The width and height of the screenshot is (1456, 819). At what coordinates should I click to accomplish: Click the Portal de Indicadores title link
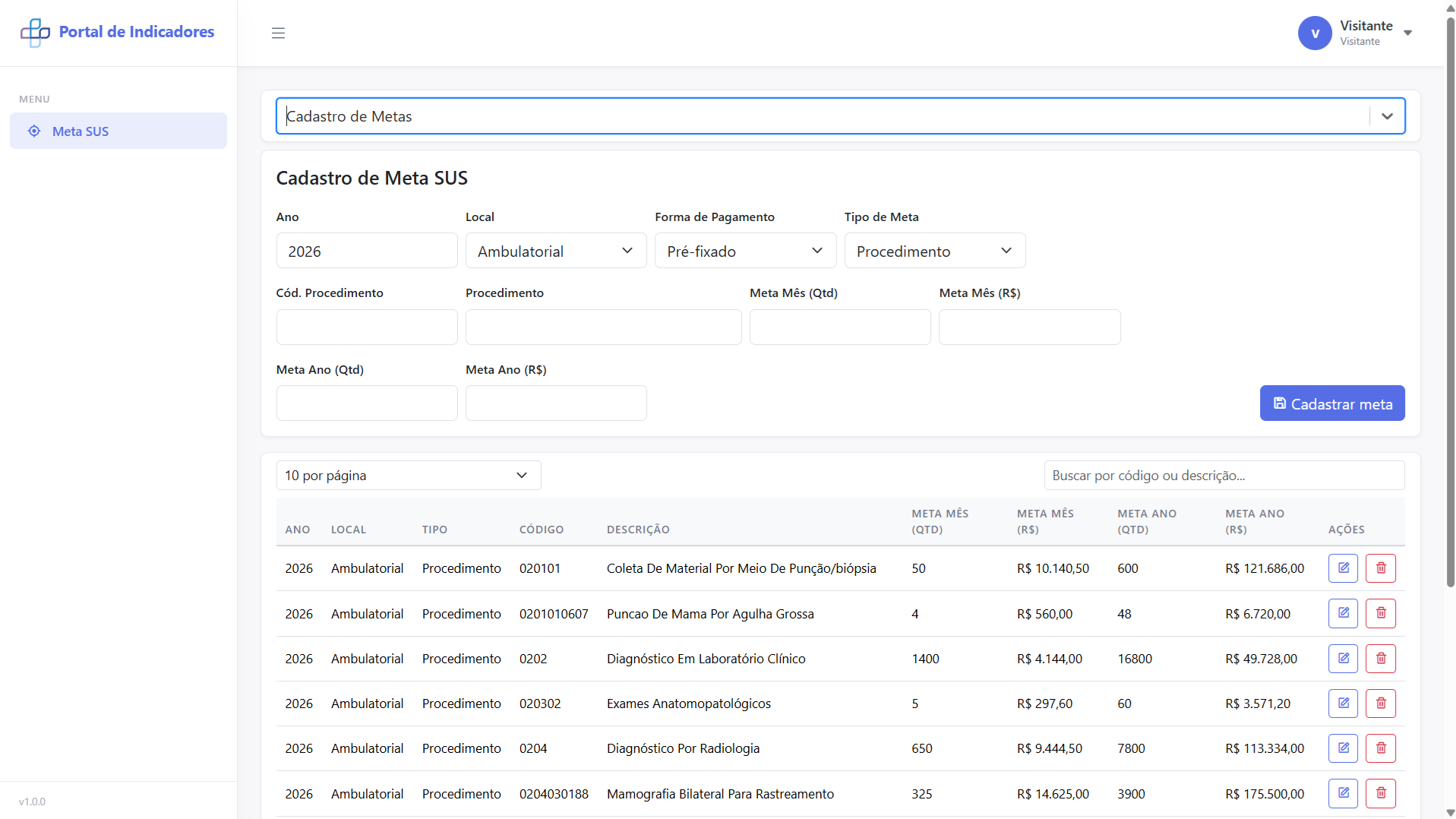137,32
